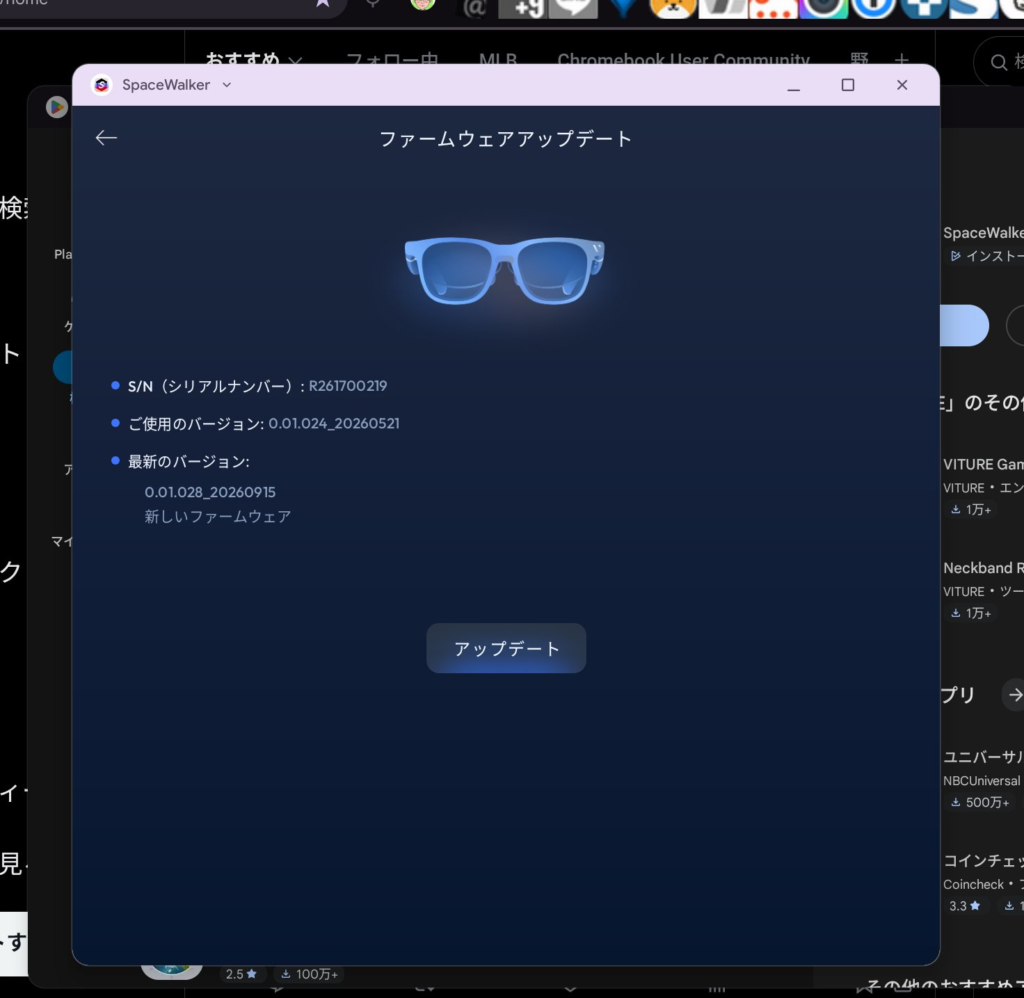
Task: Switch to the MLB tab
Action: coord(498,59)
